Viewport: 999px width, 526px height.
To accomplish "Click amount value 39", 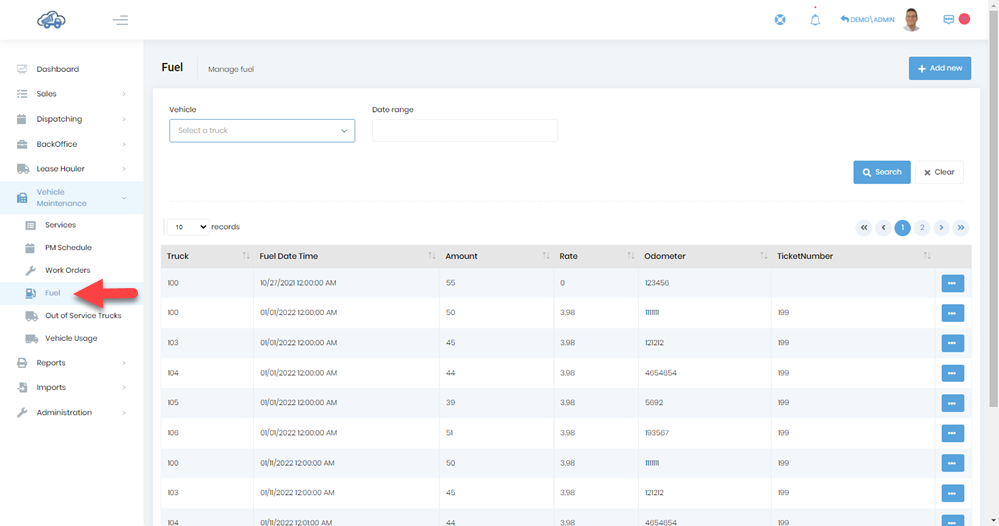I will coord(450,402).
